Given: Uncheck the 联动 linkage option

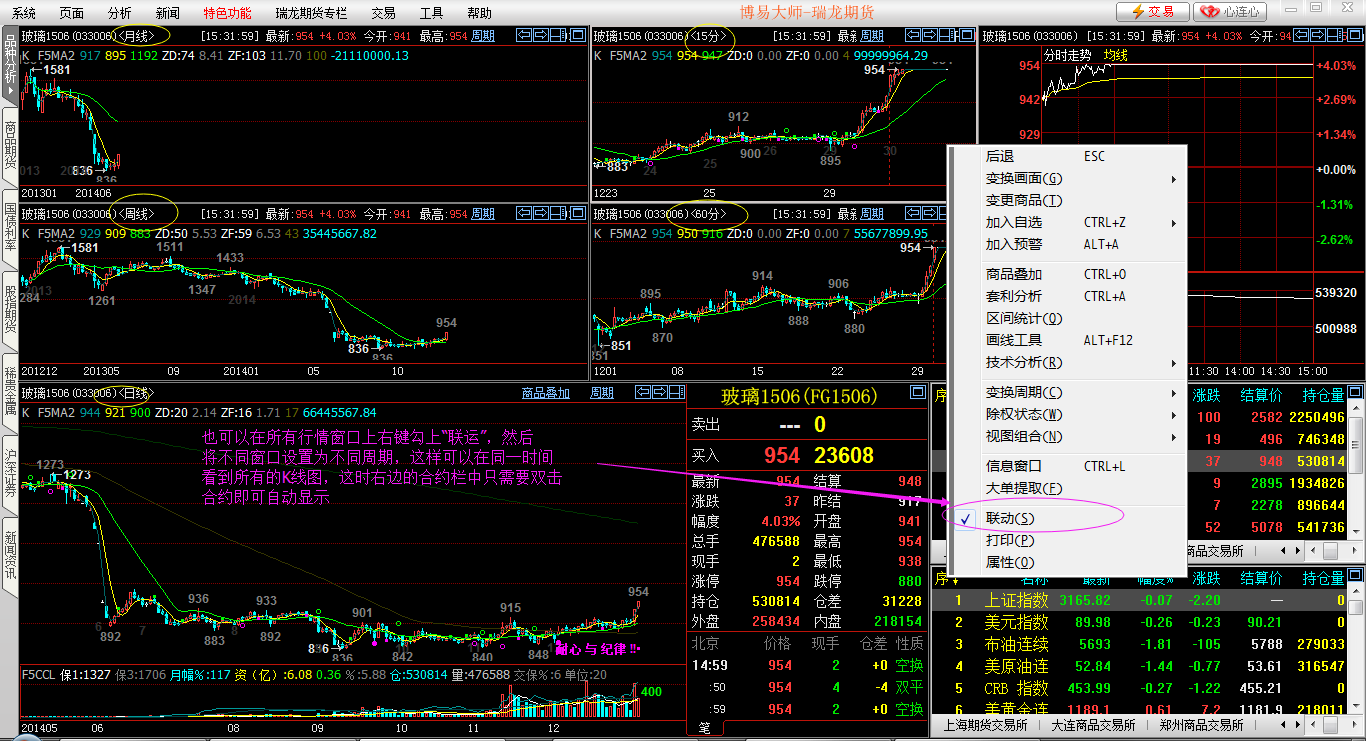Looking at the screenshot, I should coord(1010,518).
